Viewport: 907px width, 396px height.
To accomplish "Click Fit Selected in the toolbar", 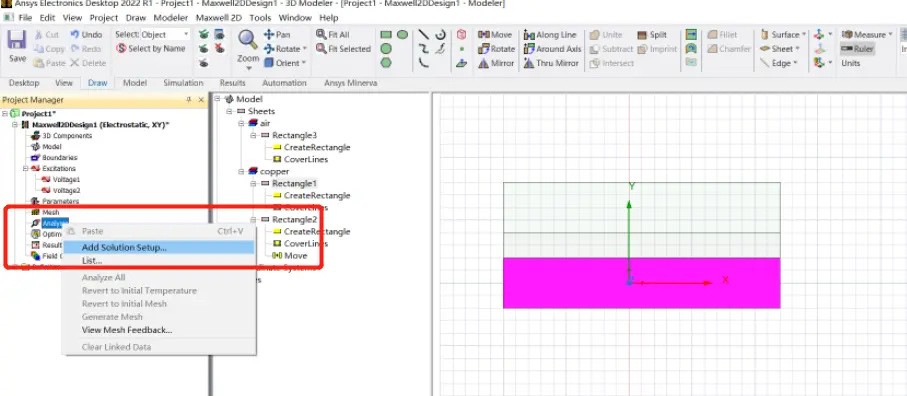I will 343,49.
